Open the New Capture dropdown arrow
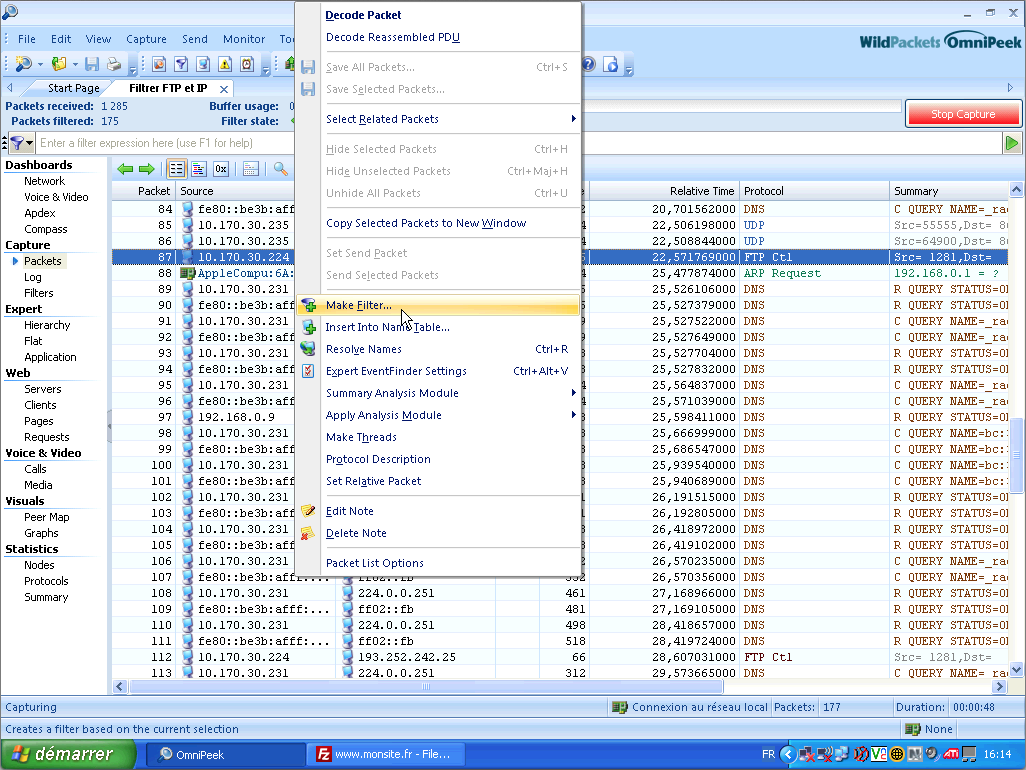Screen dimensions: 1026x770 [x=41, y=64]
